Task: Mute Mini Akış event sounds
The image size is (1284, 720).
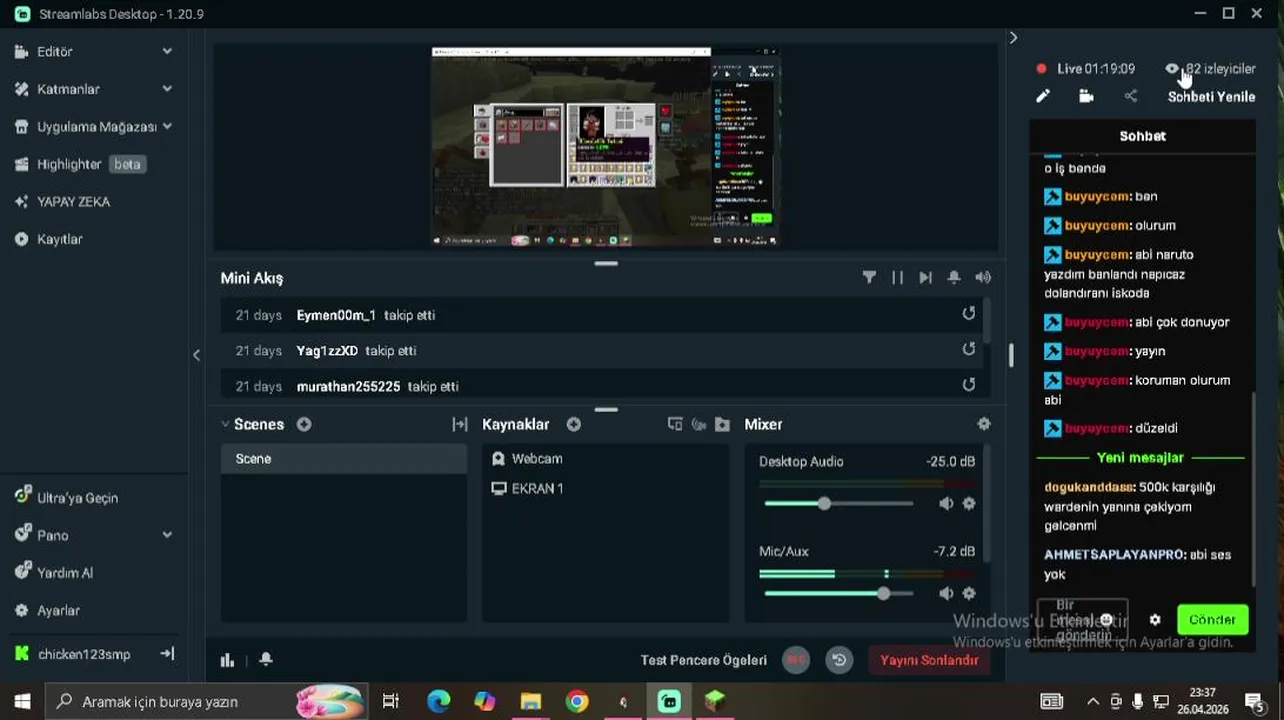Action: (983, 278)
